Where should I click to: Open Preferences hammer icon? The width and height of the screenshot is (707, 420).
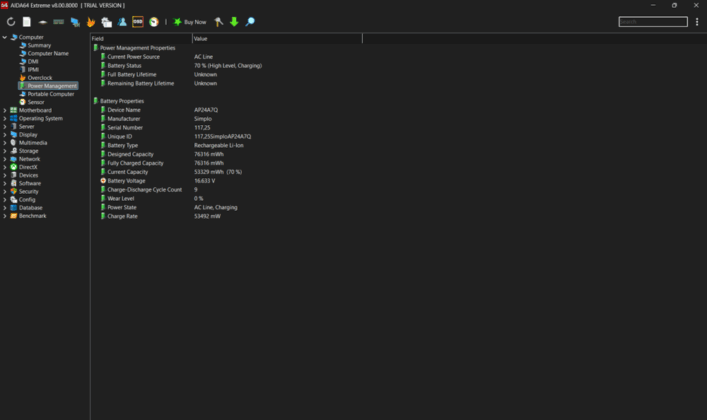pyautogui.click(x=219, y=22)
